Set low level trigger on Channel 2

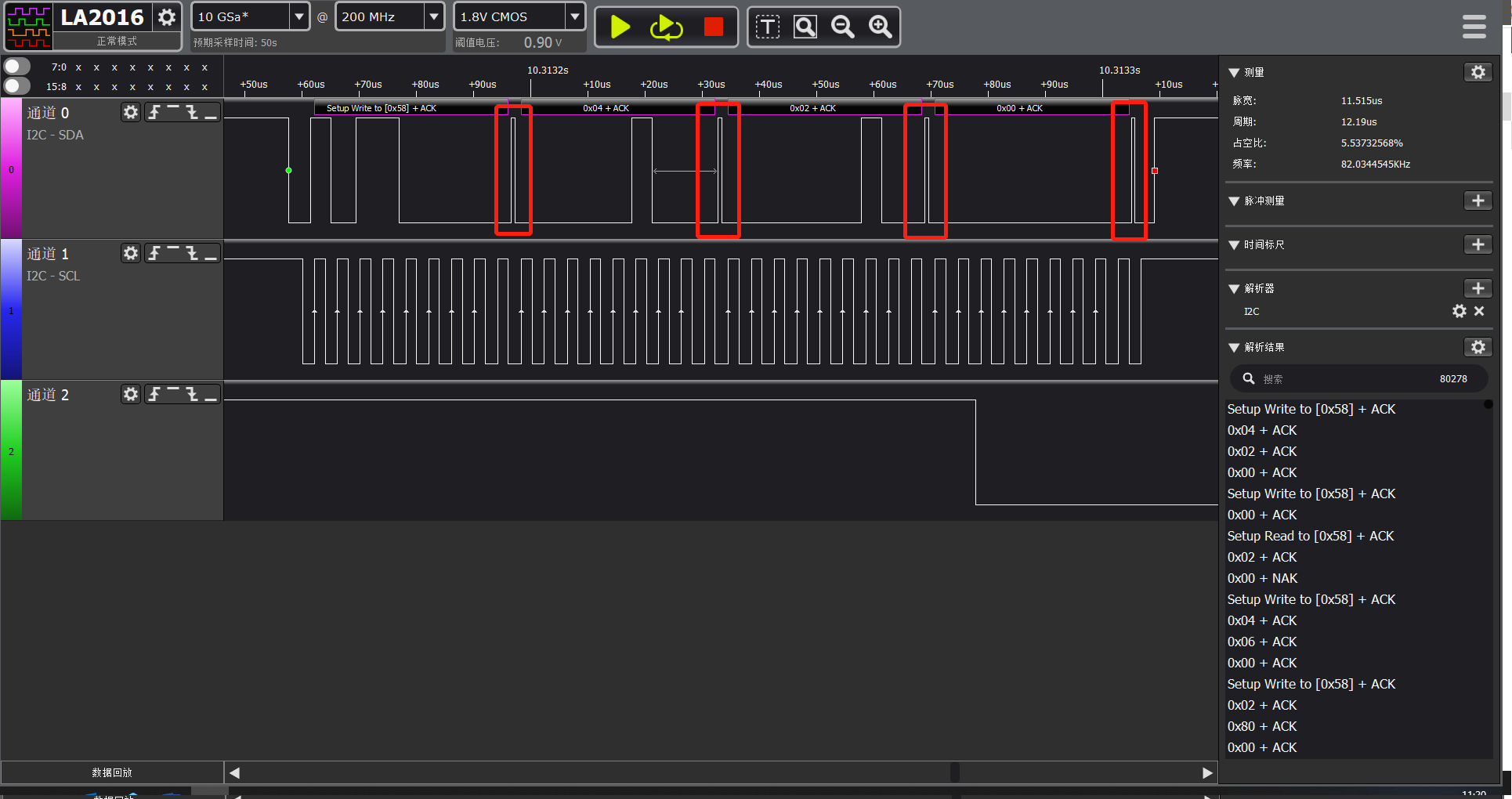pos(211,394)
